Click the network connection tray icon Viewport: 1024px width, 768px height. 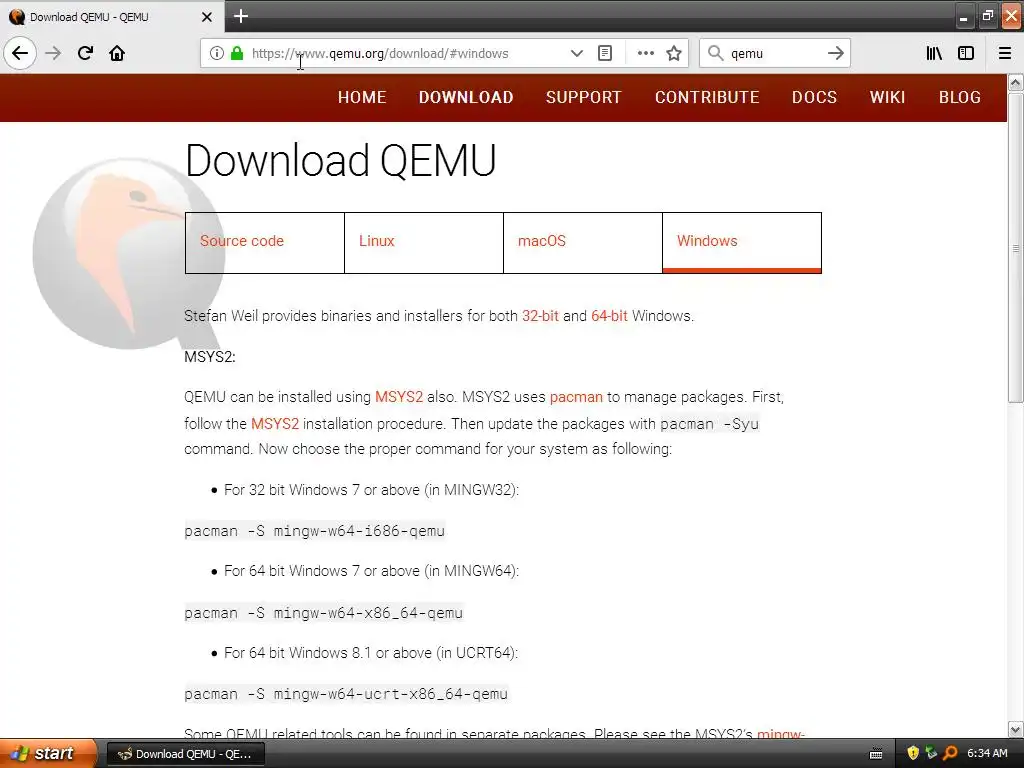pos(931,754)
